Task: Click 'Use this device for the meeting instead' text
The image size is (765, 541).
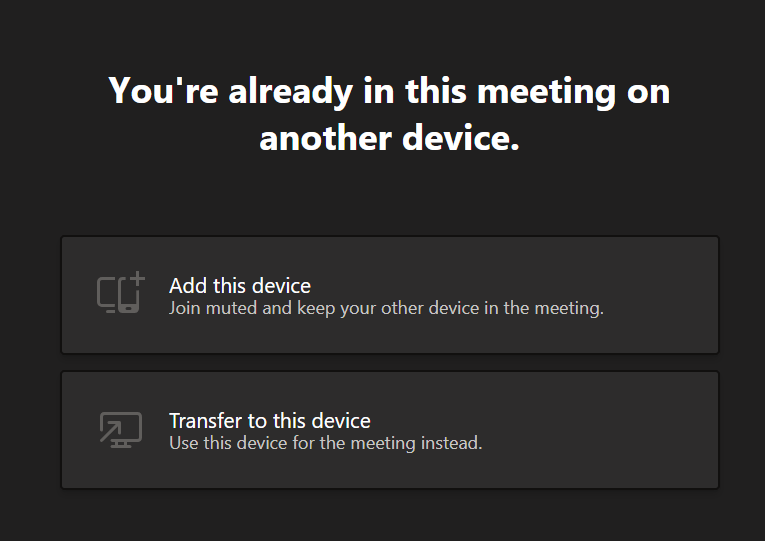Action: tap(326, 443)
